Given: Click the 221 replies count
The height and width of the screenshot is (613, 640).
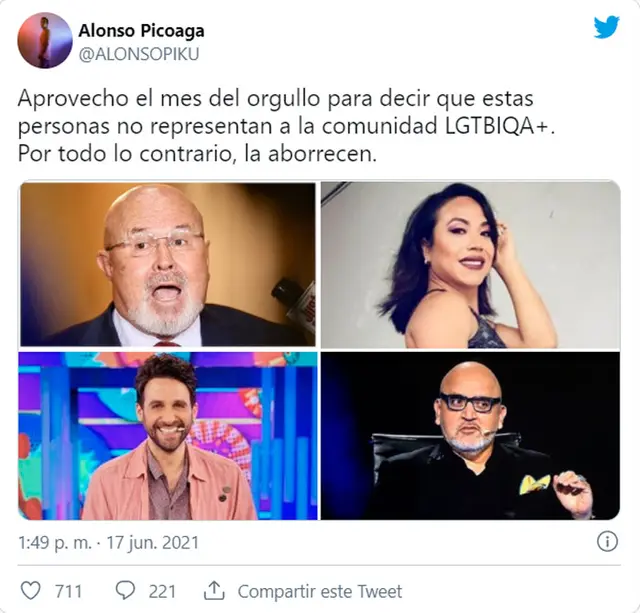Looking at the screenshot, I should (x=162, y=591).
